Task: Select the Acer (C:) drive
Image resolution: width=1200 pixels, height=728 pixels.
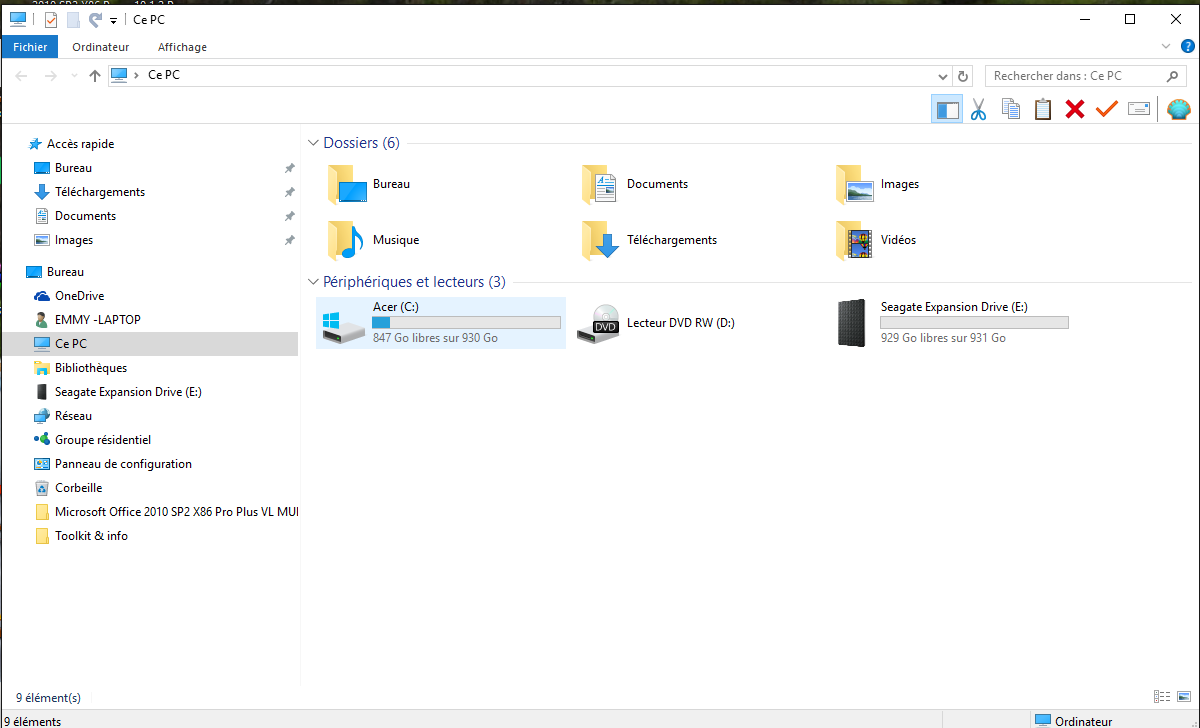Action: click(x=441, y=323)
